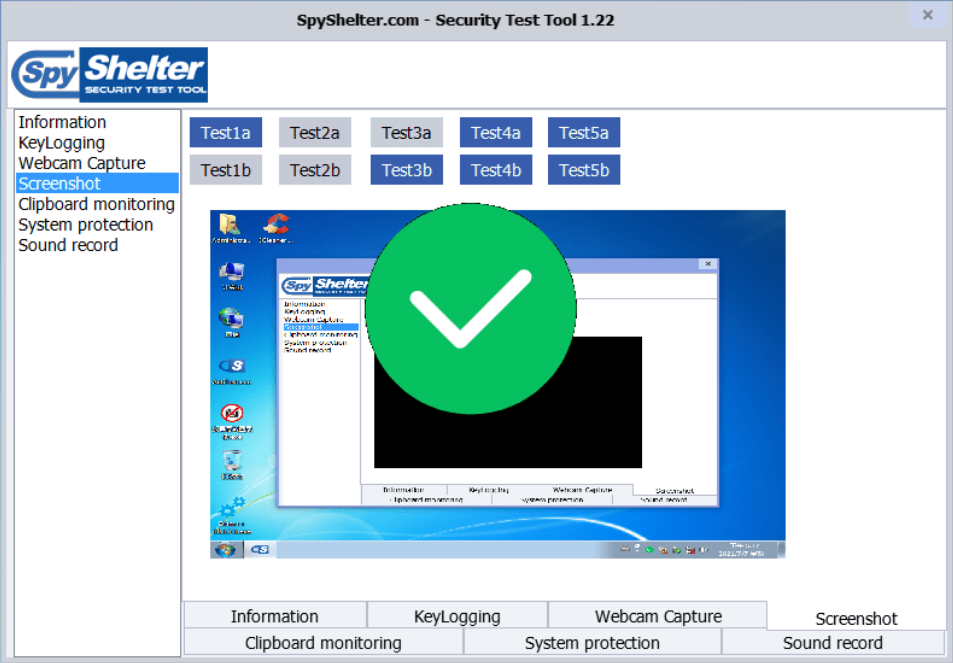Image resolution: width=953 pixels, height=663 pixels.
Task: Open the Webcam Capture bottom tab
Action: point(658,616)
